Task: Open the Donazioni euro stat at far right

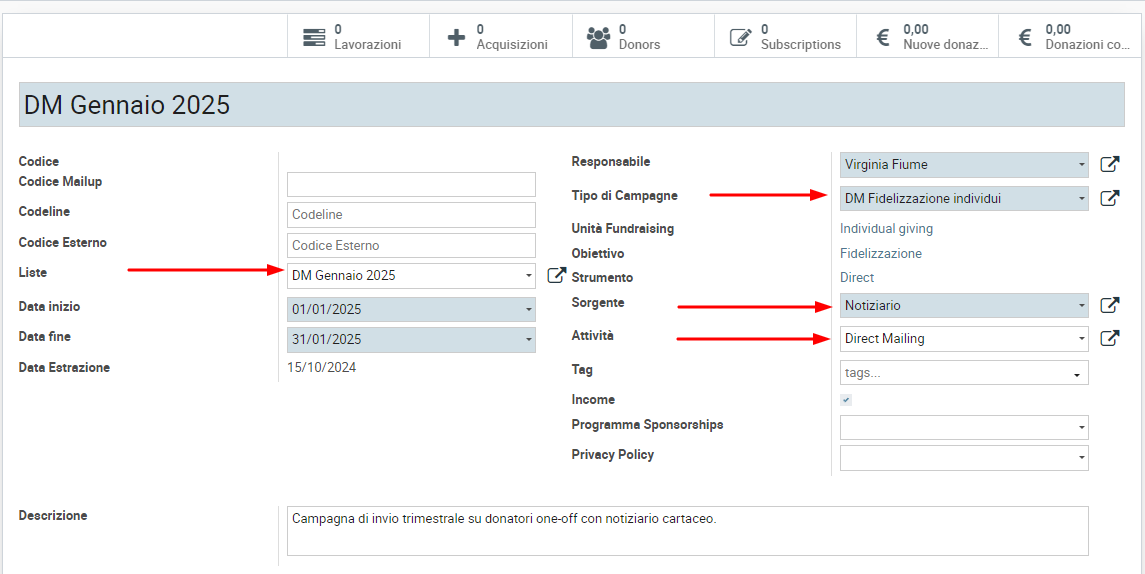Action: (1070, 37)
